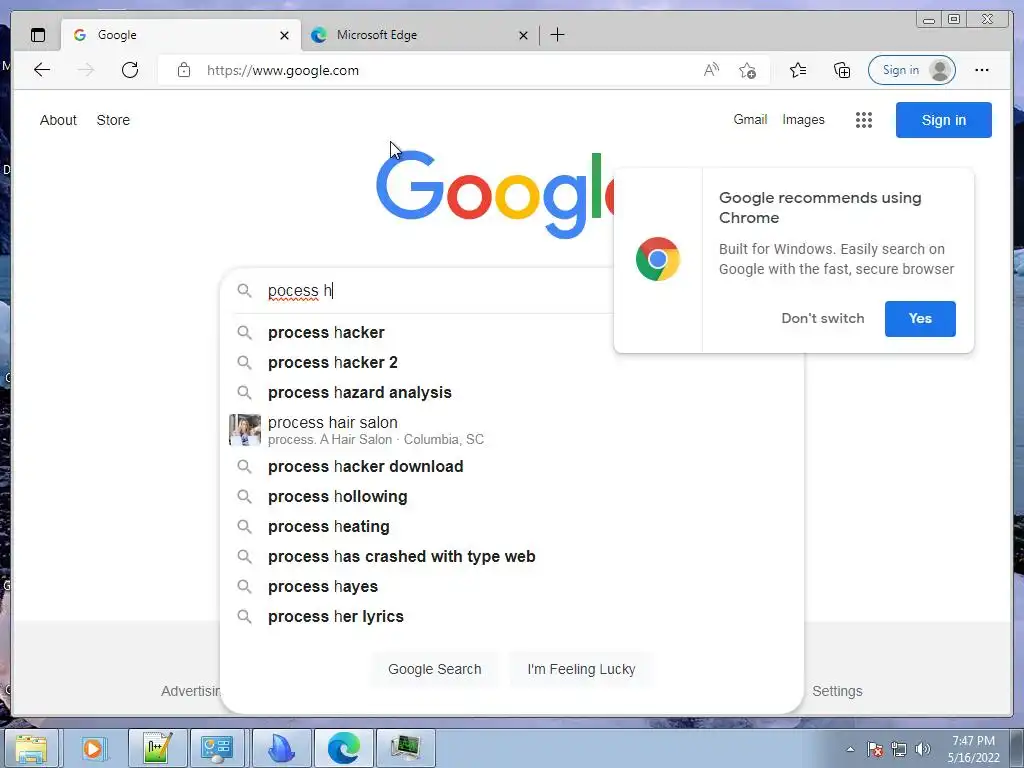1024x768 pixels.
Task: Open the Favorites list icon
Action: (798, 70)
